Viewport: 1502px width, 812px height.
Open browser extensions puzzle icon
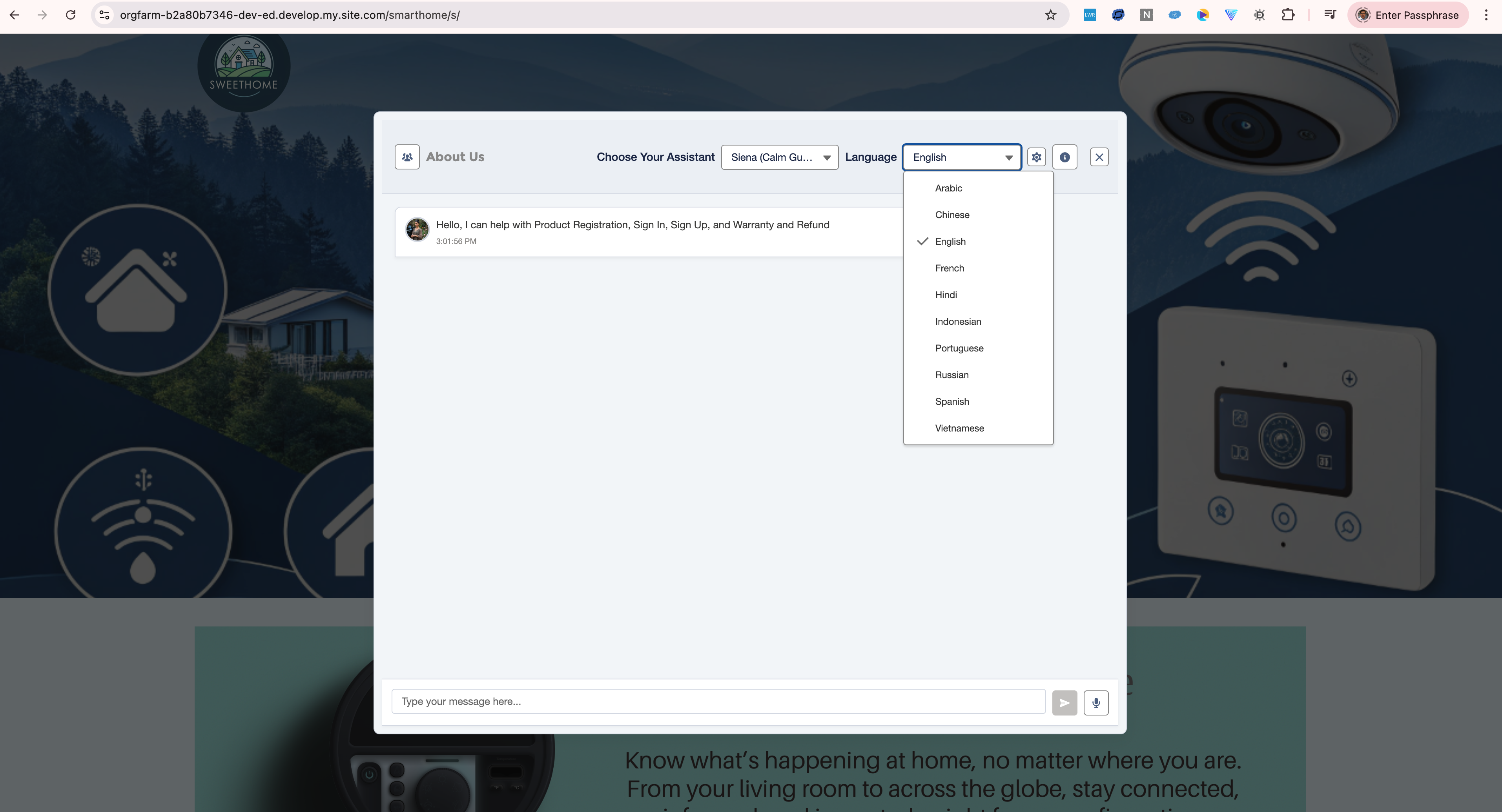(x=1288, y=15)
